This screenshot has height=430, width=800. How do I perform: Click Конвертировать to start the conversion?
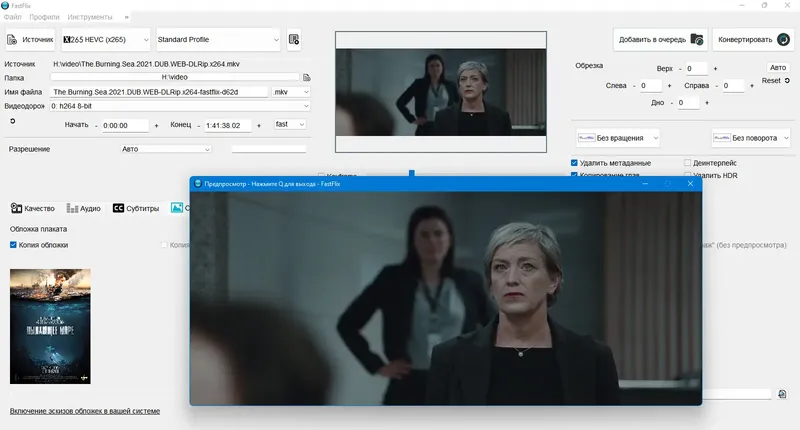coord(753,40)
